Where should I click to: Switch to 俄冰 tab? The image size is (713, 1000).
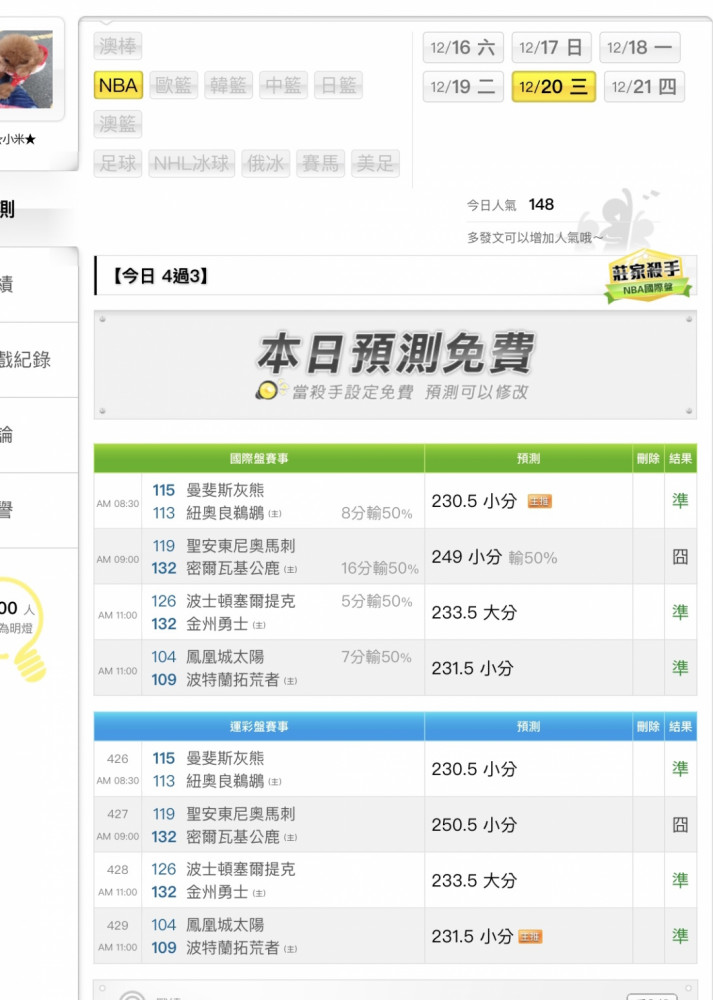(265, 163)
